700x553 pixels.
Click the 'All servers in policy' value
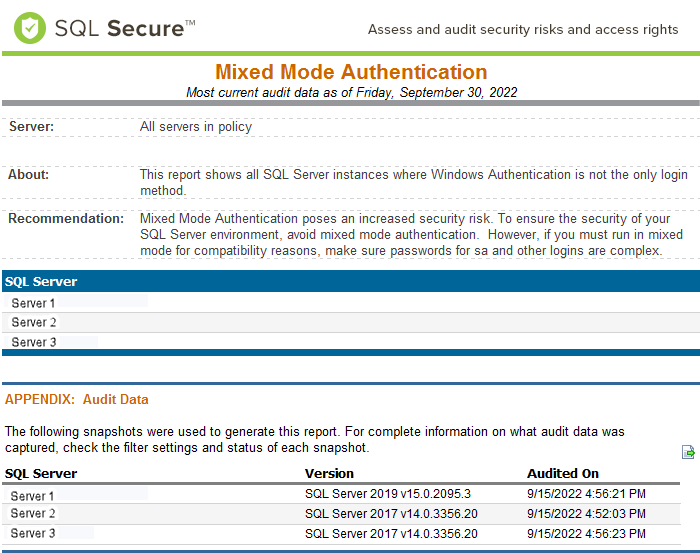coord(196,127)
